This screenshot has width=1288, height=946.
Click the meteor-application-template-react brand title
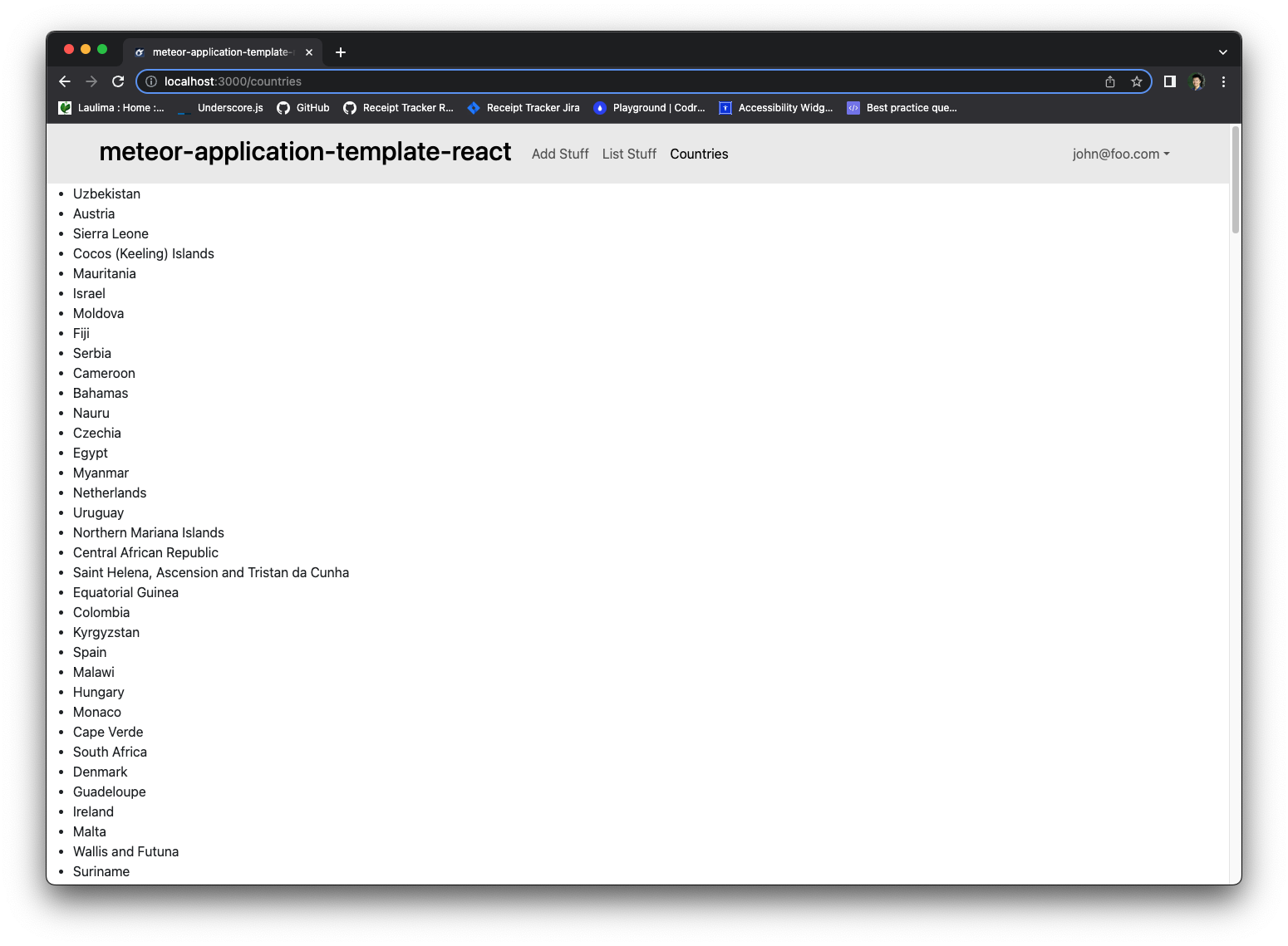[x=305, y=152]
